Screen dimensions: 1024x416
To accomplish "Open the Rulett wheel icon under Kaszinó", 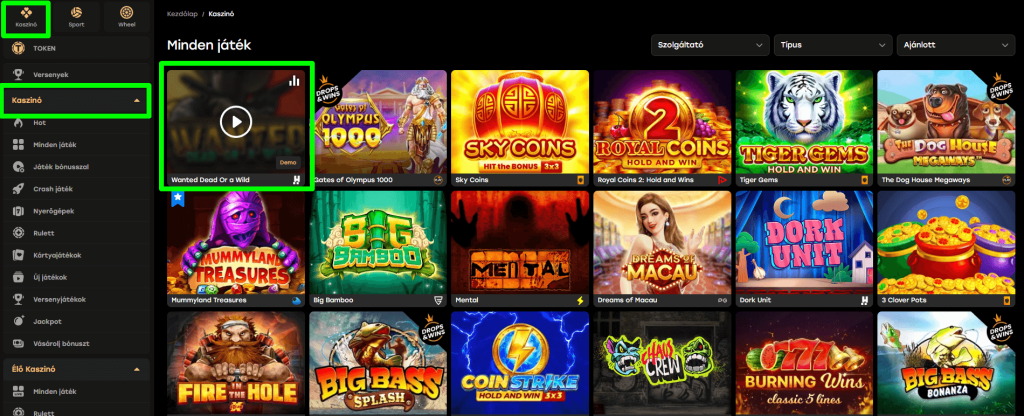I will (x=19, y=233).
